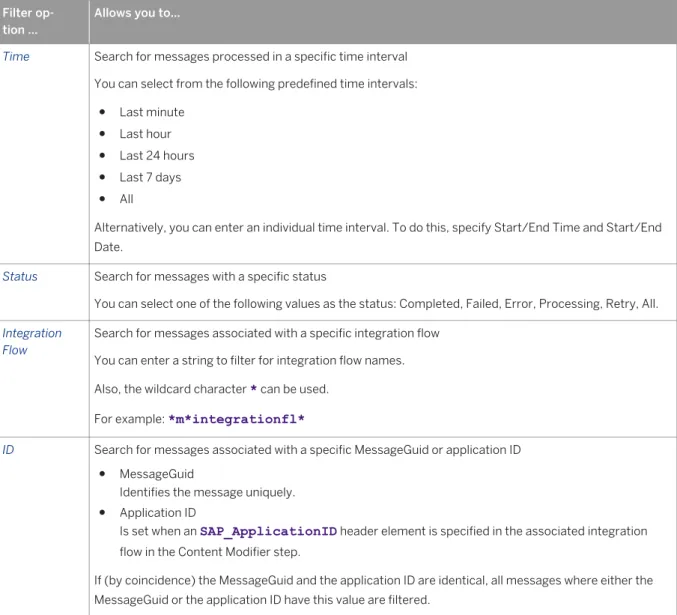Click the wildcard asterisk character in text
The image size is (677, 615).
(253, 389)
